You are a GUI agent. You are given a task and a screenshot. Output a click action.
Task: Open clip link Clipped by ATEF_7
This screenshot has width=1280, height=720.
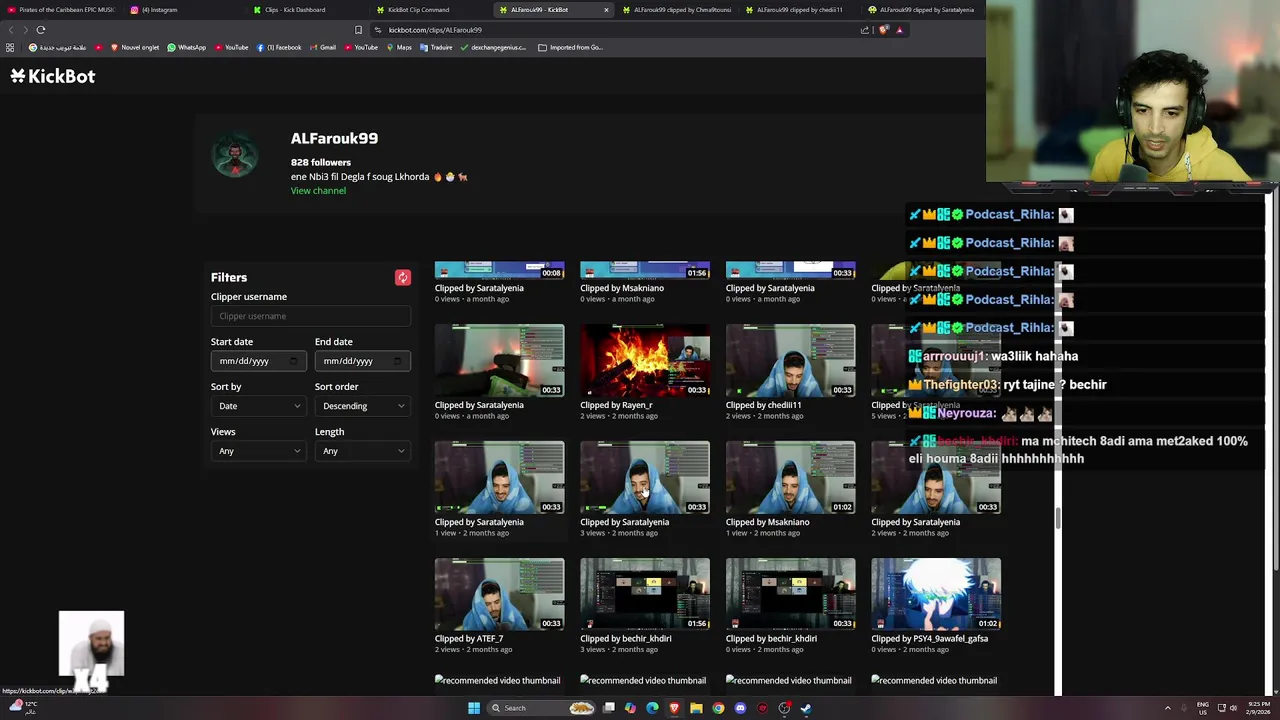tap(469, 639)
